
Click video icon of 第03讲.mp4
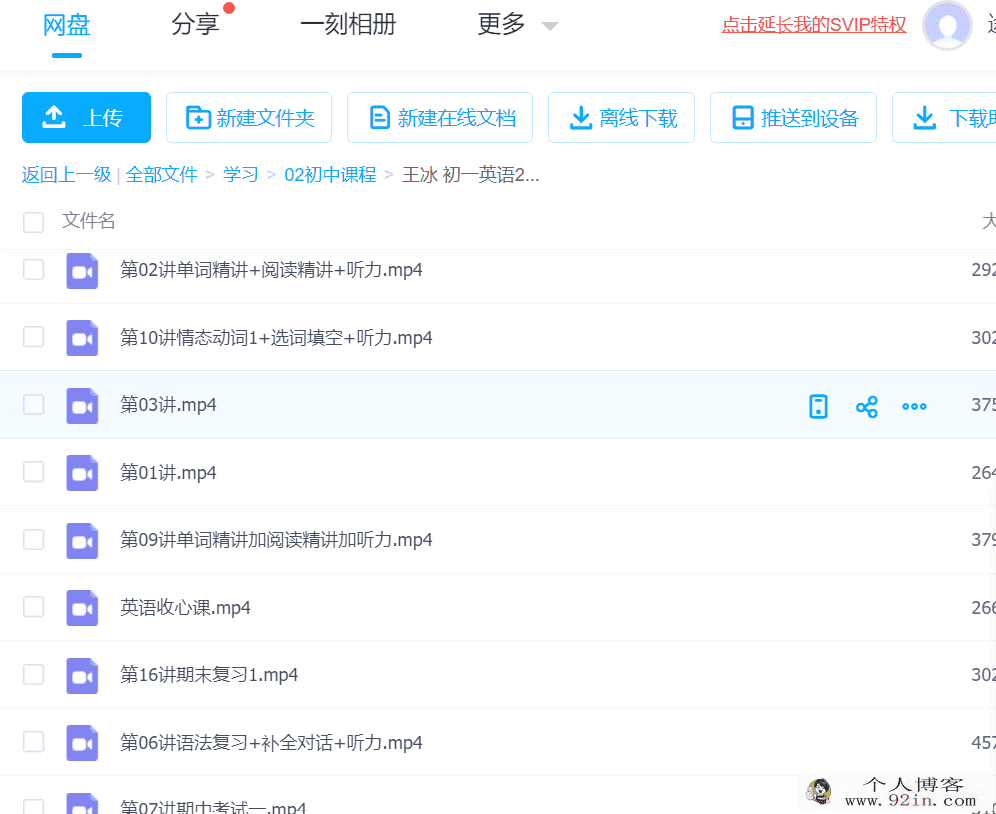[x=83, y=406]
